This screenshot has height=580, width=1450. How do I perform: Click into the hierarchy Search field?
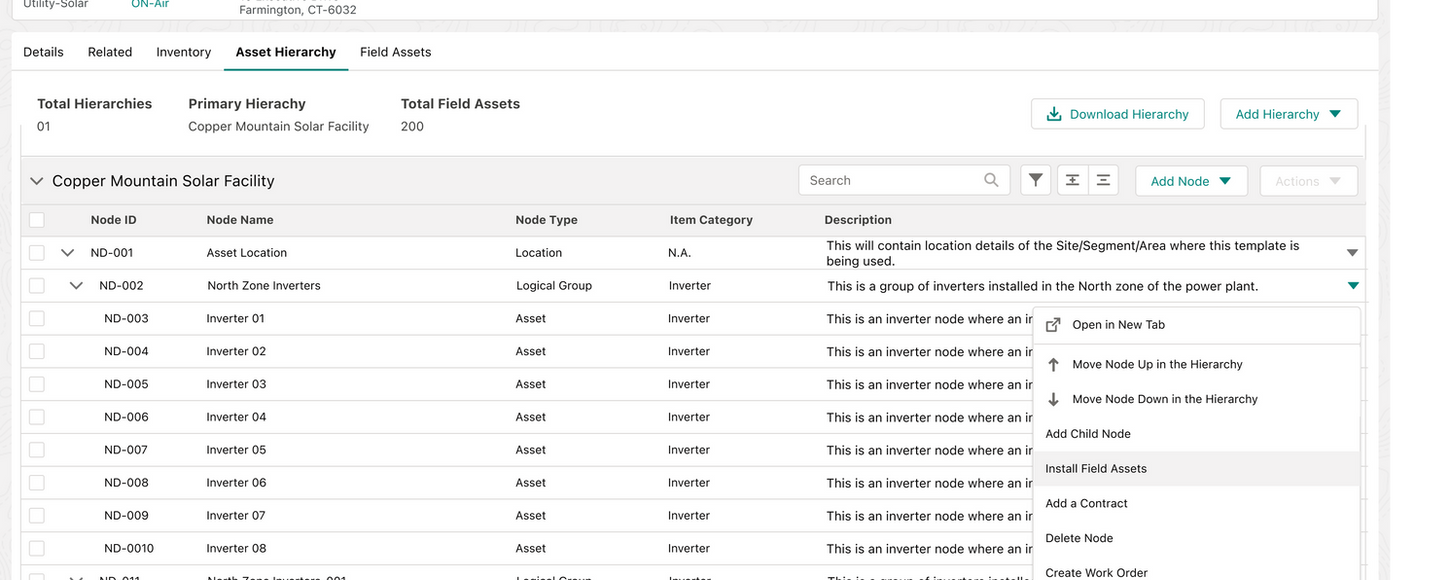pos(890,180)
